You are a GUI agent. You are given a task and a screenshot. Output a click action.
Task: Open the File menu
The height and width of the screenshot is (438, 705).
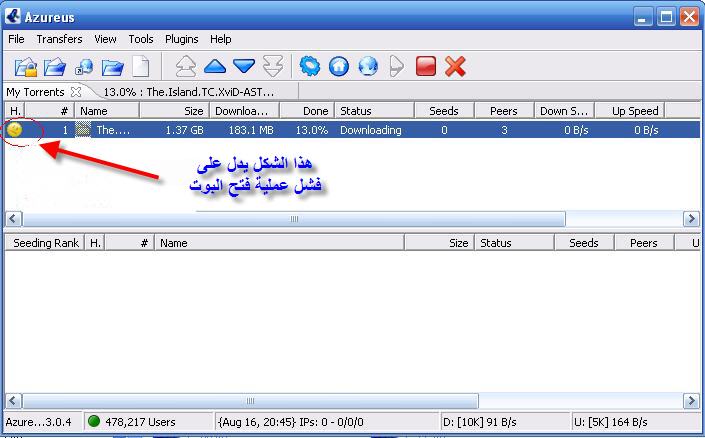coord(16,39)
